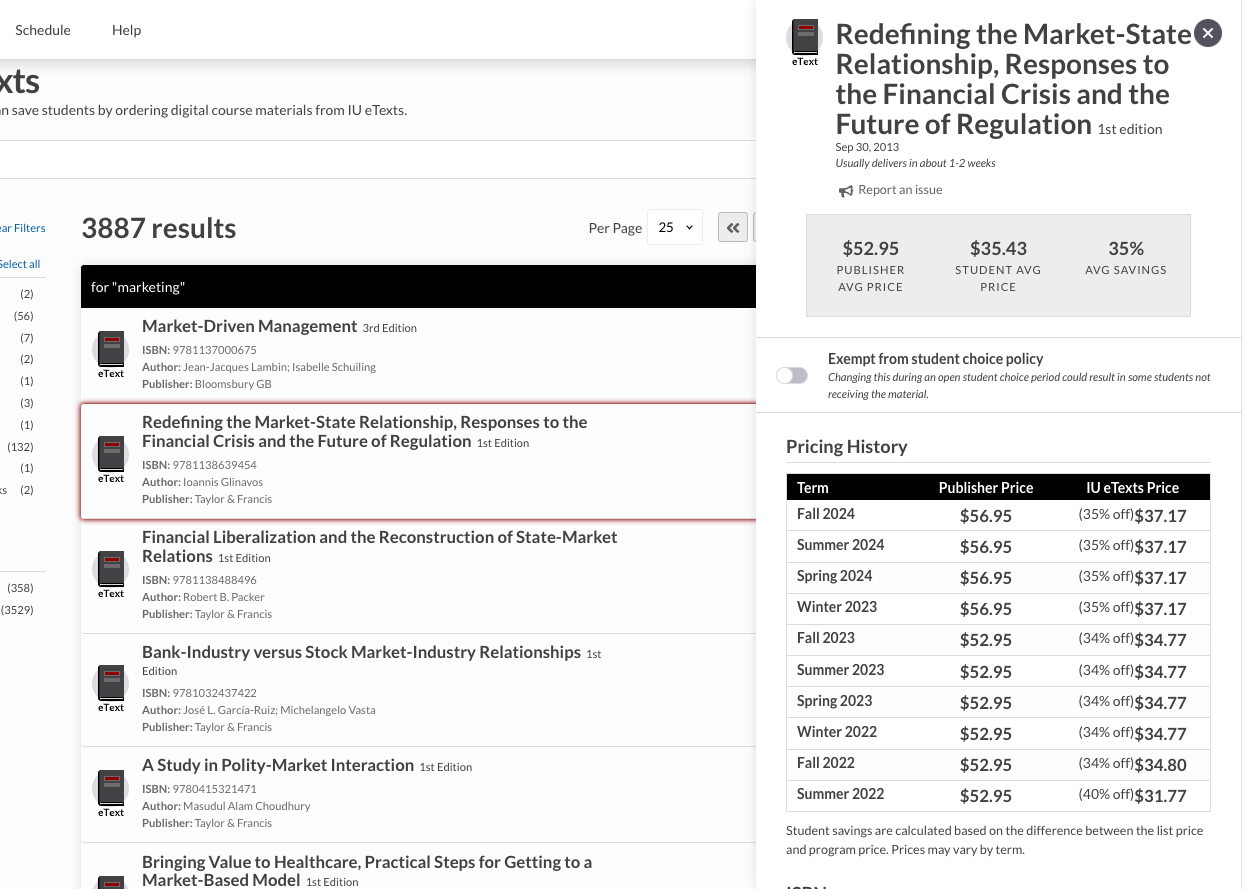Click the Spring 2023 pricing row term
The height and width of the screenshot is (889, 1244).
point(835,701)
